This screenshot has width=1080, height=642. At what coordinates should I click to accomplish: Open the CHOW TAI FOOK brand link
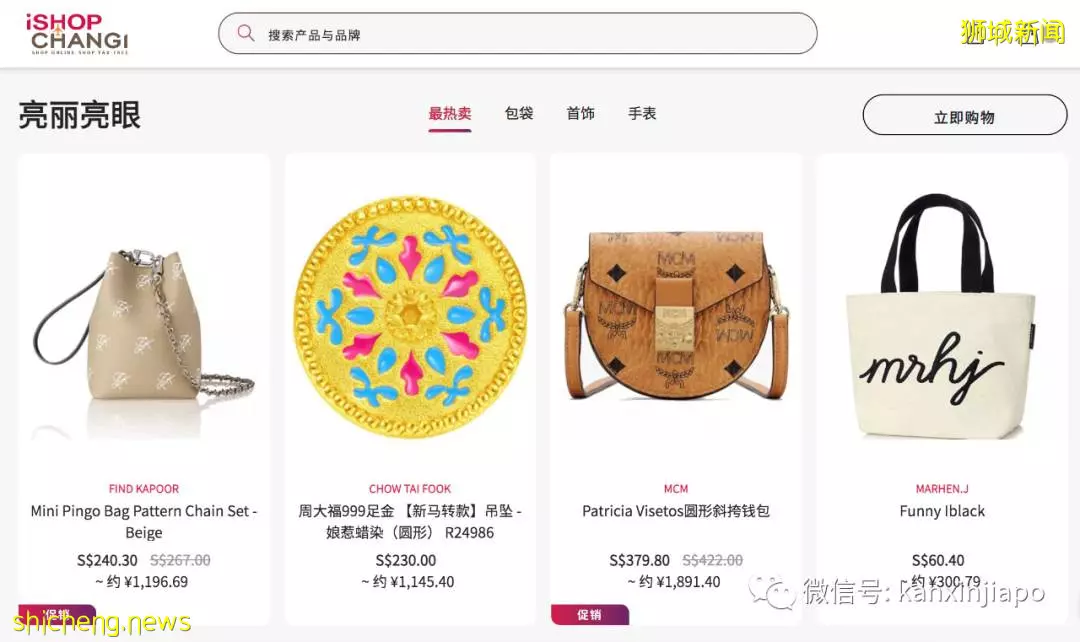pos(410,488)
